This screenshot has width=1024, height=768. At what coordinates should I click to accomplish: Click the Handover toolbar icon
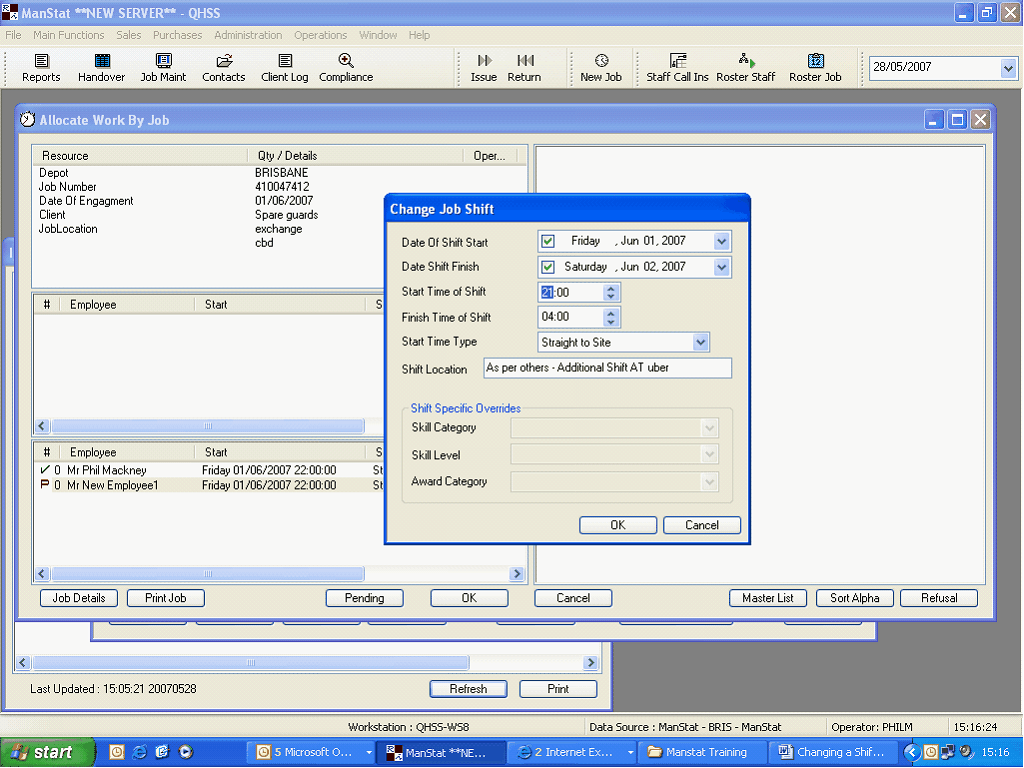point(102,62)
